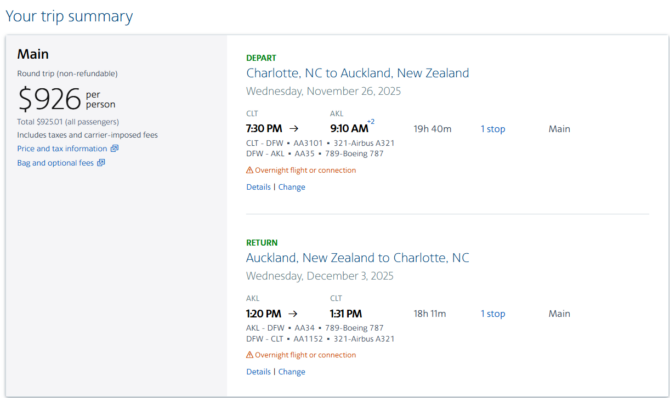Click 1 stop link on departing flight
The height and width of the screenshot is (398, 670).
[x=493, y=129]
